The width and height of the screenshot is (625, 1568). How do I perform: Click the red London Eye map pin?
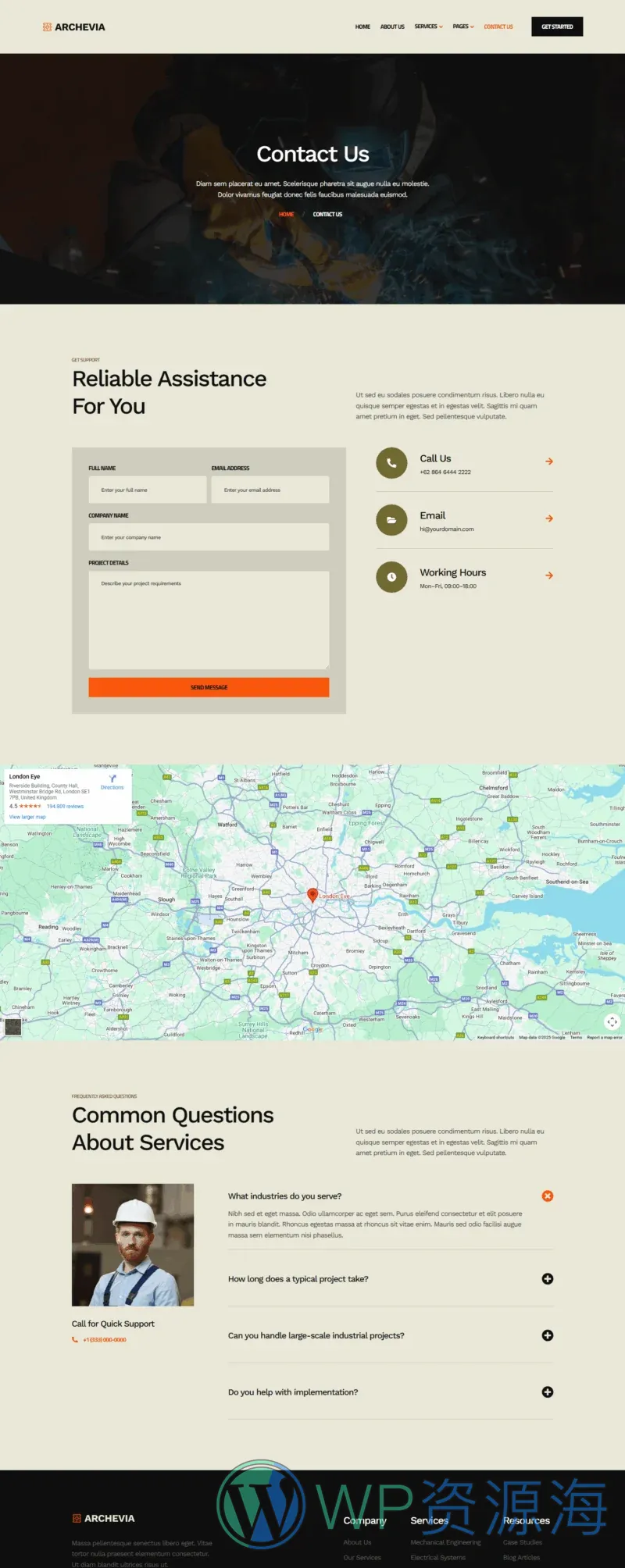312,895
